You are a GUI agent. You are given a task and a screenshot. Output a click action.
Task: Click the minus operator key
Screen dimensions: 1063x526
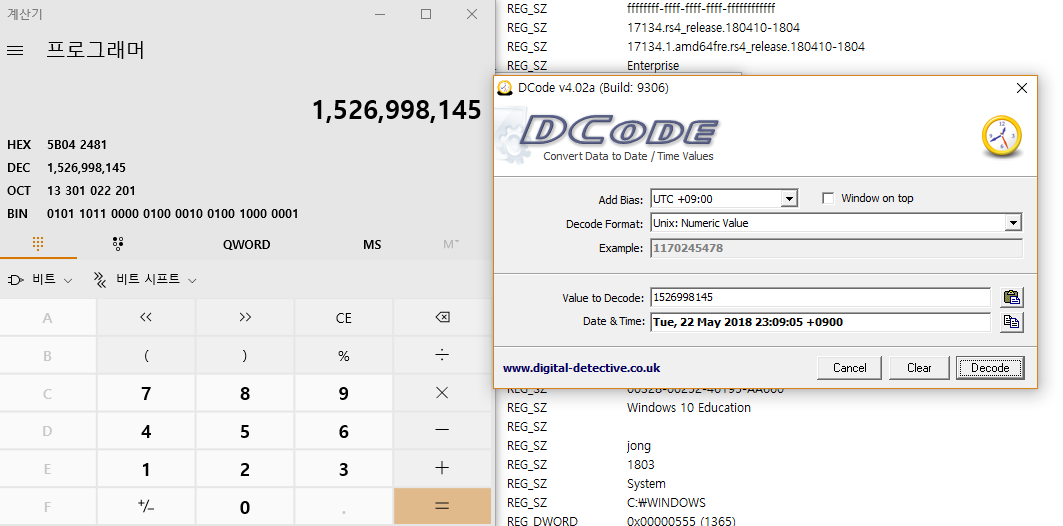click(x=442, y=430)
